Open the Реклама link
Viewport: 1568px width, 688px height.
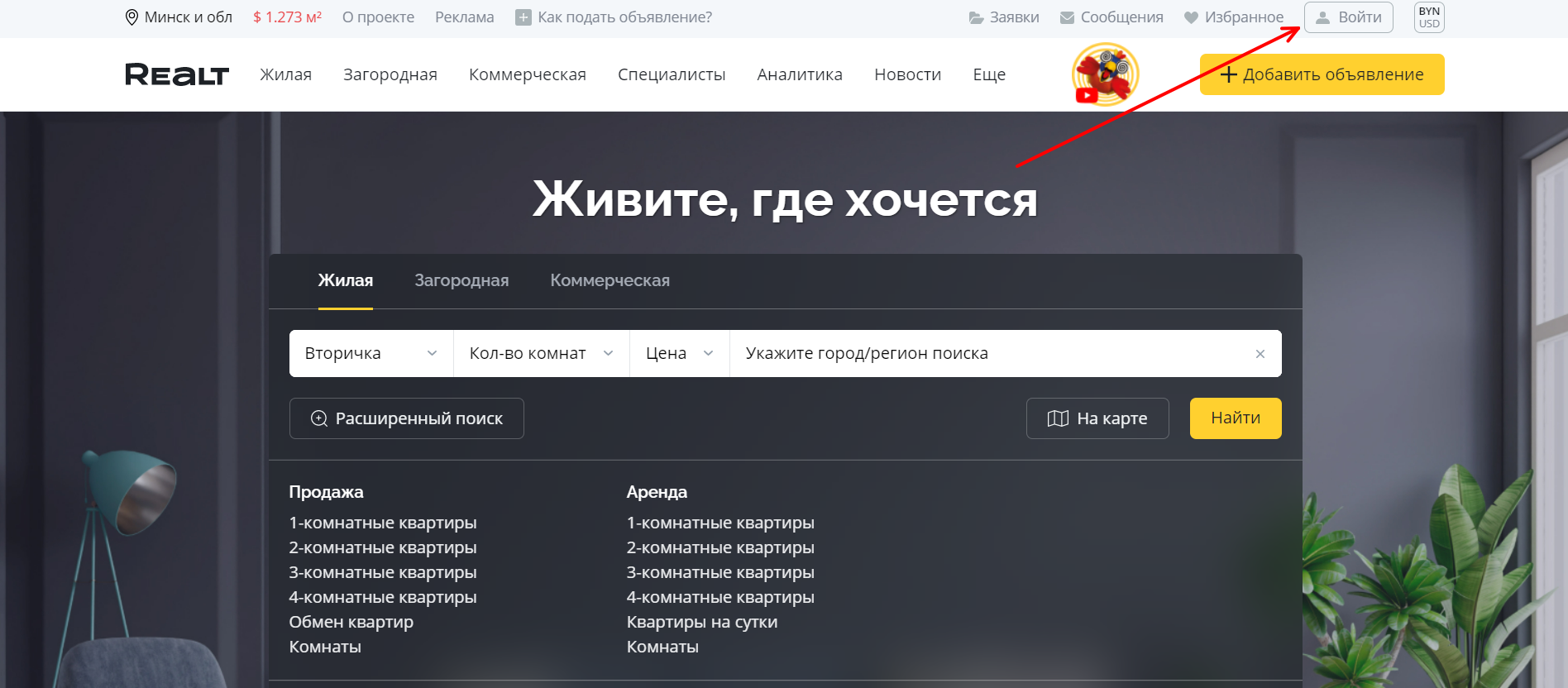pos(465,17)
